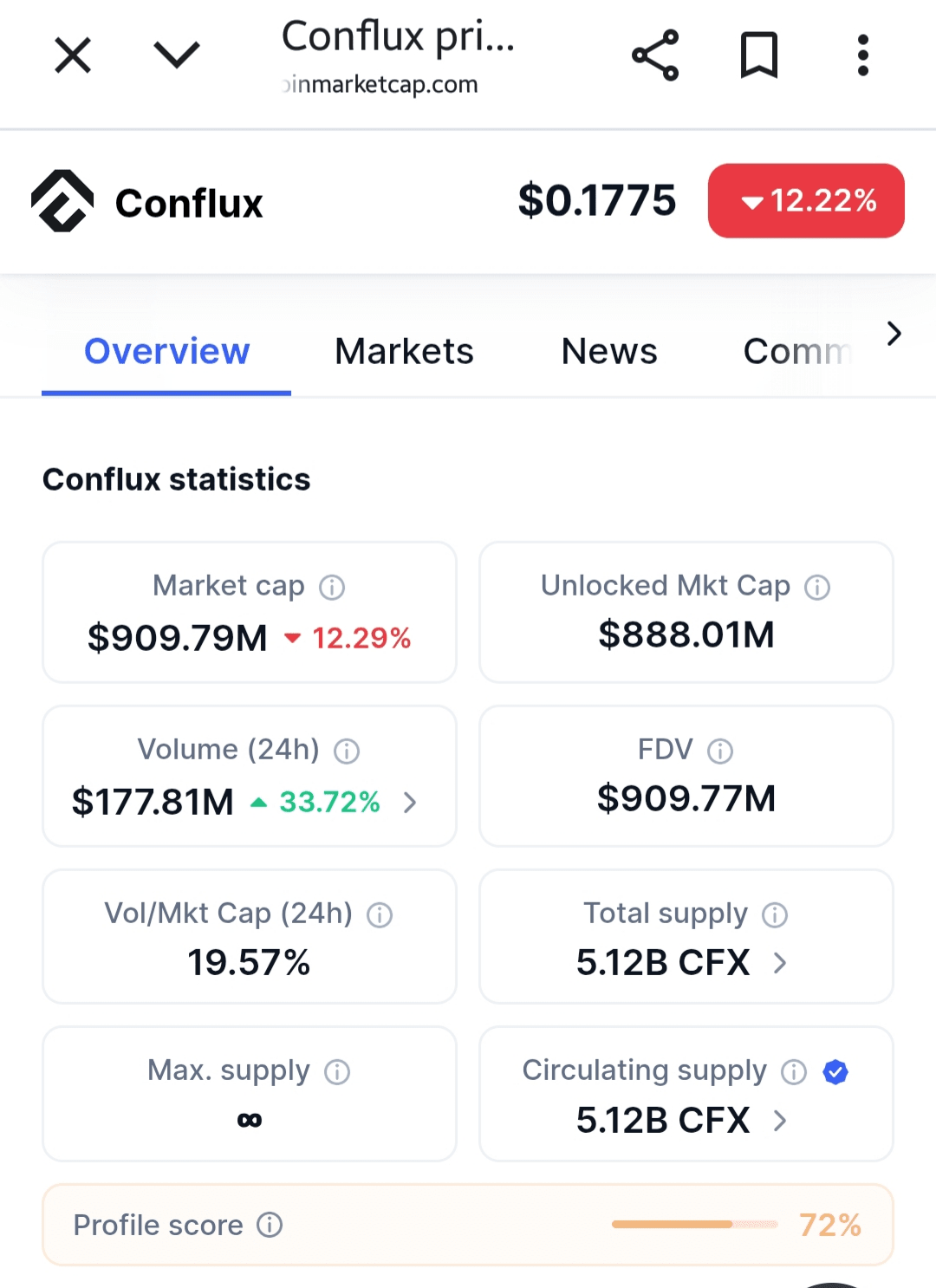
Task: Tap the Max. supply info icon
Action: click(x=337, y=1072)
